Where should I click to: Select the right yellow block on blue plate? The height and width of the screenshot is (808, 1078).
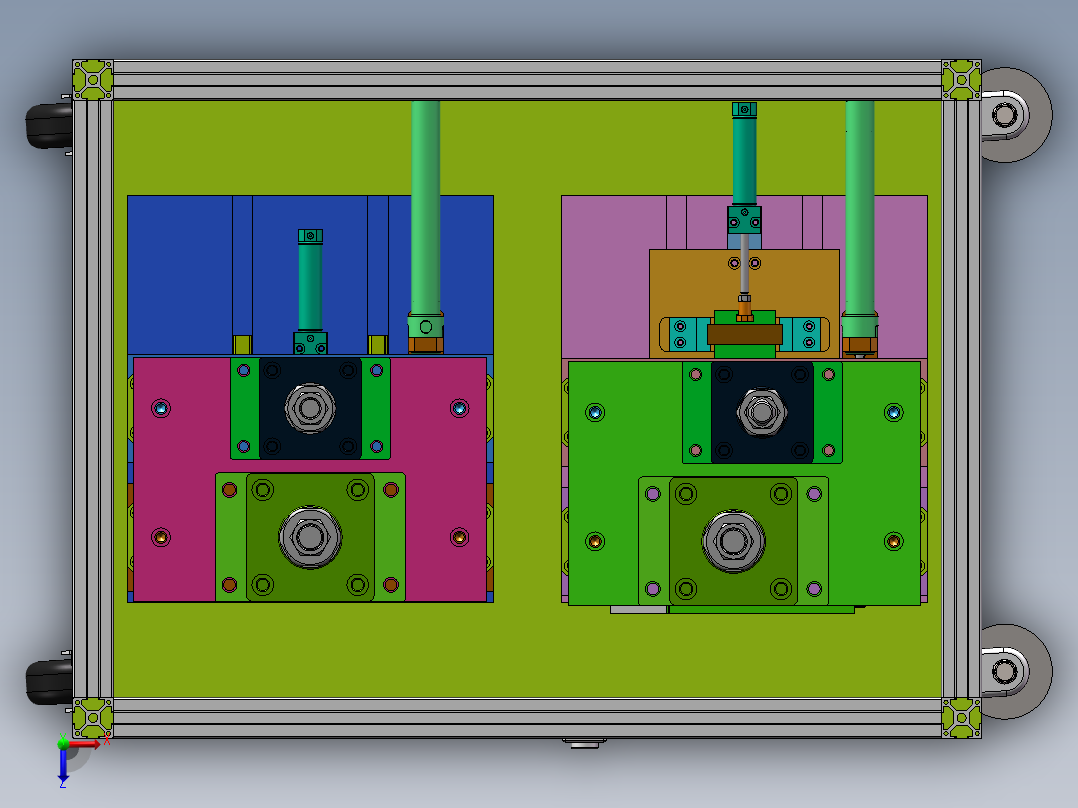pyautogui.click(x=377, y=345)
